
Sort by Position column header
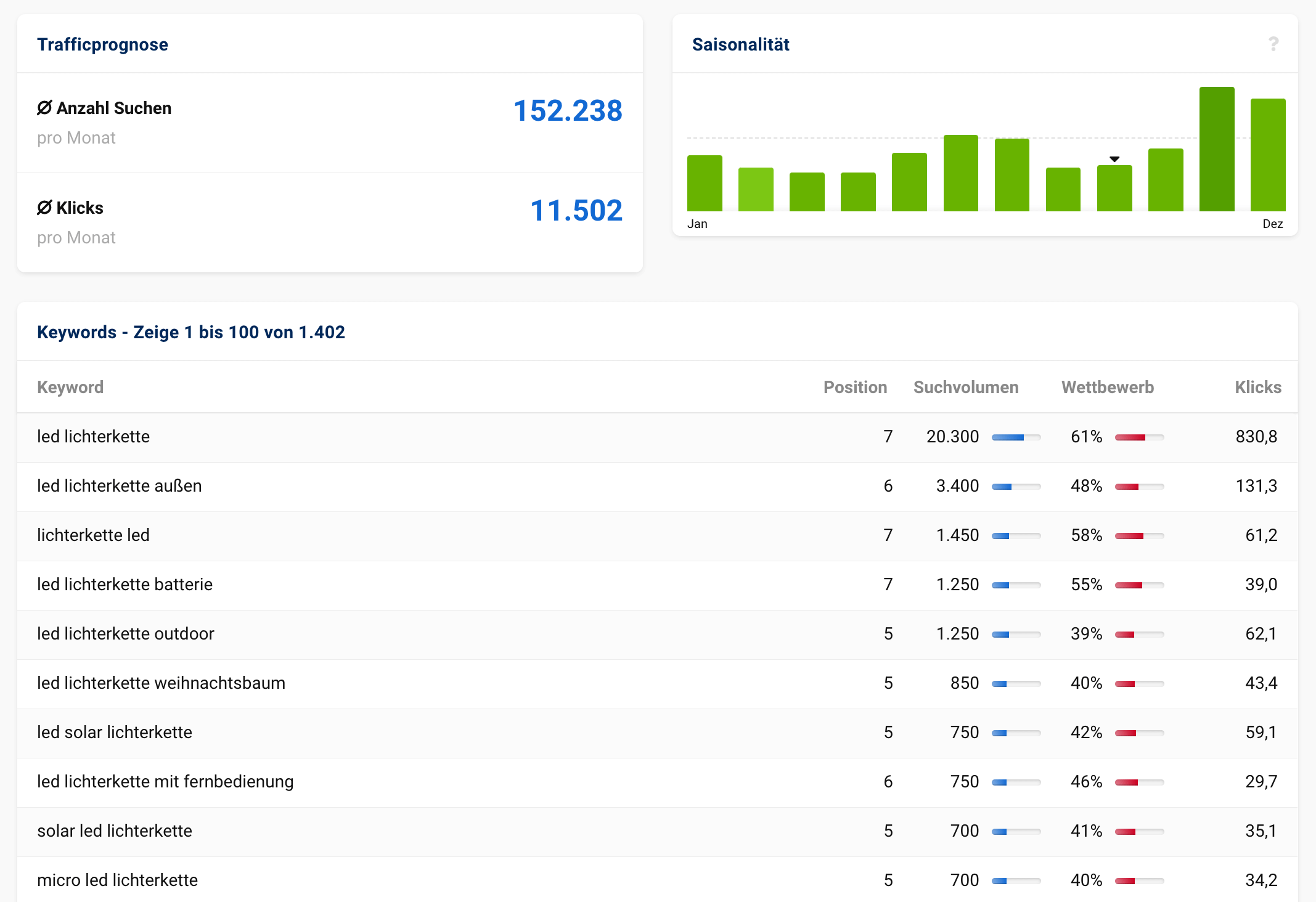pyautogui.click(x=855, y=387)
